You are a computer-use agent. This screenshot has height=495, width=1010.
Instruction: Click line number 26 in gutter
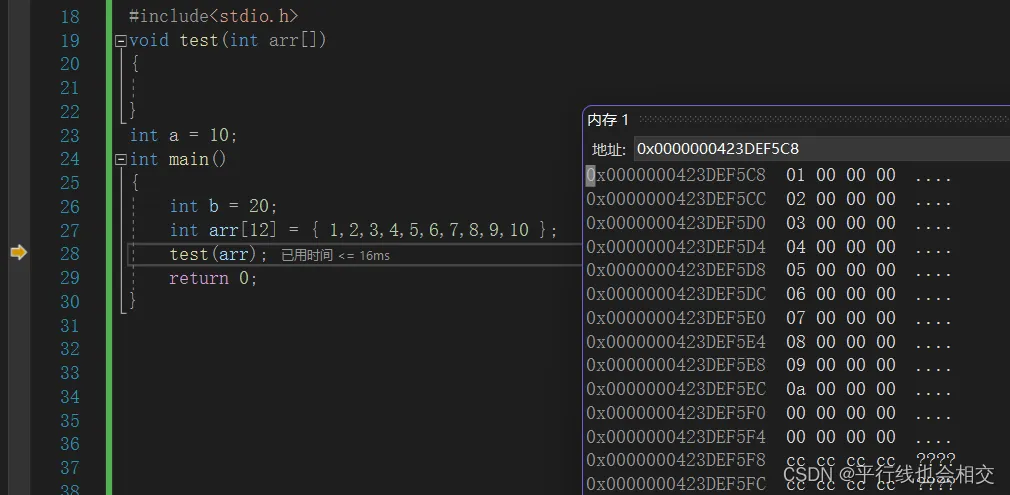pos(70,207)
